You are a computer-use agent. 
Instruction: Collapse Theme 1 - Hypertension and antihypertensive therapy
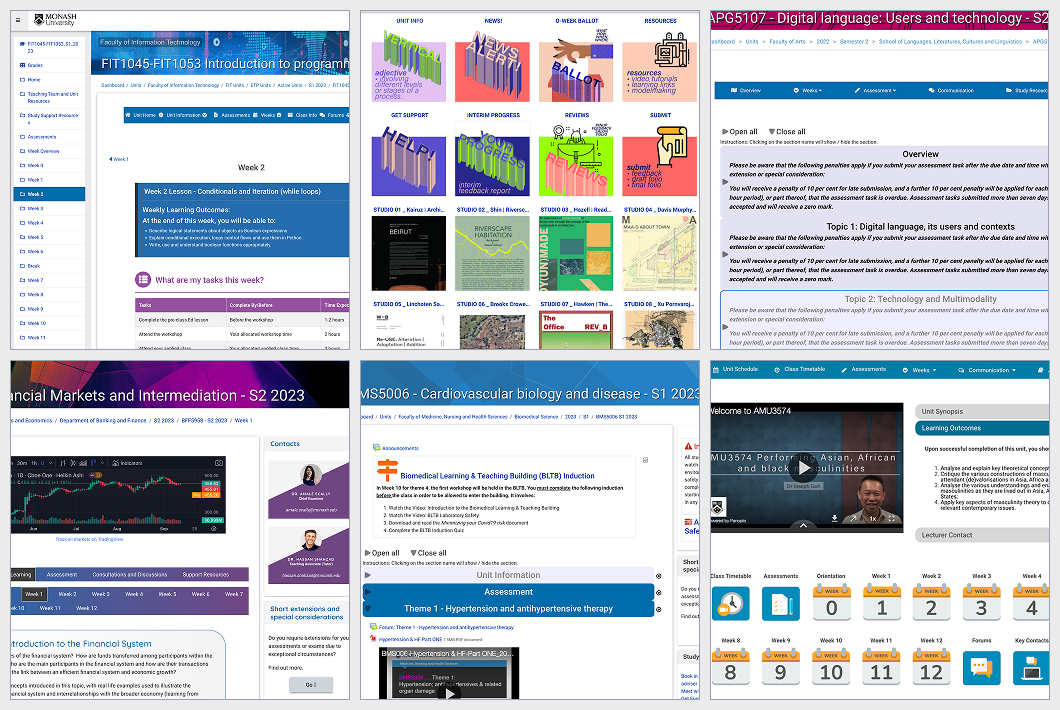[508, 609]
